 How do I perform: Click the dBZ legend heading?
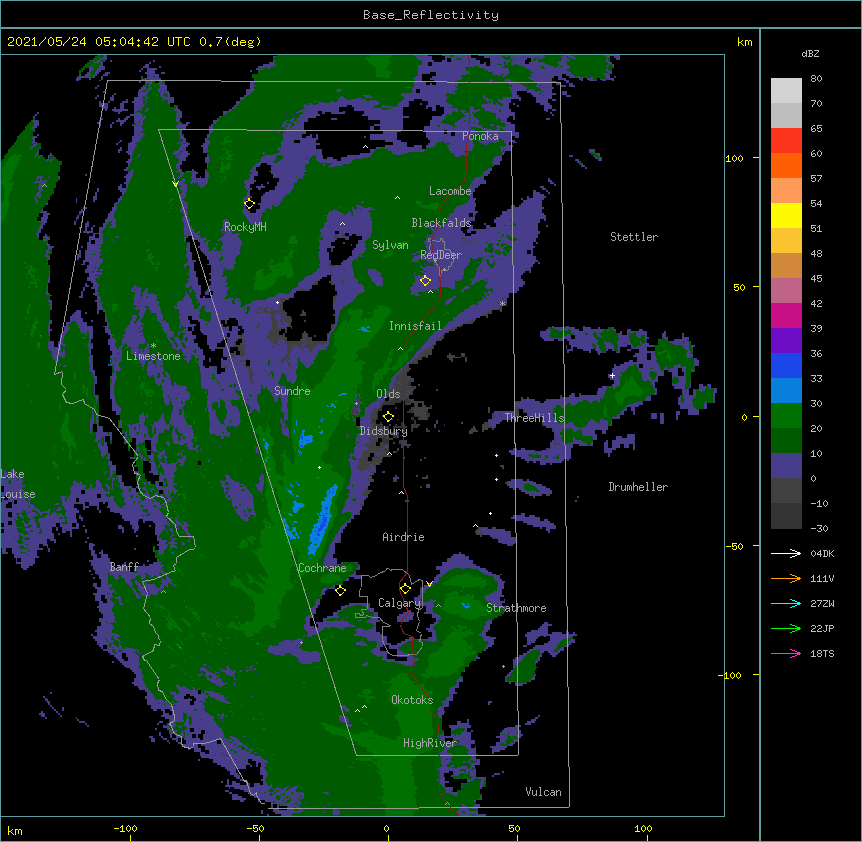810,53
